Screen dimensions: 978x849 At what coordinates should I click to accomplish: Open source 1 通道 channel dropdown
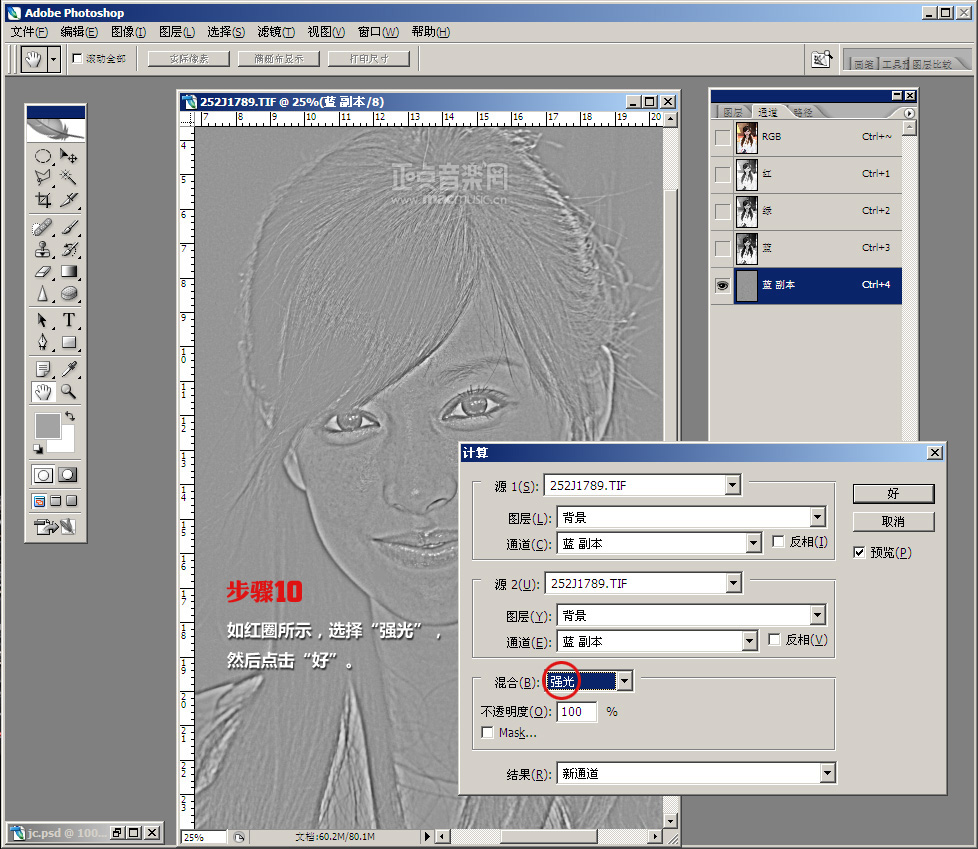pyautogui.click(x=754, y=543)
